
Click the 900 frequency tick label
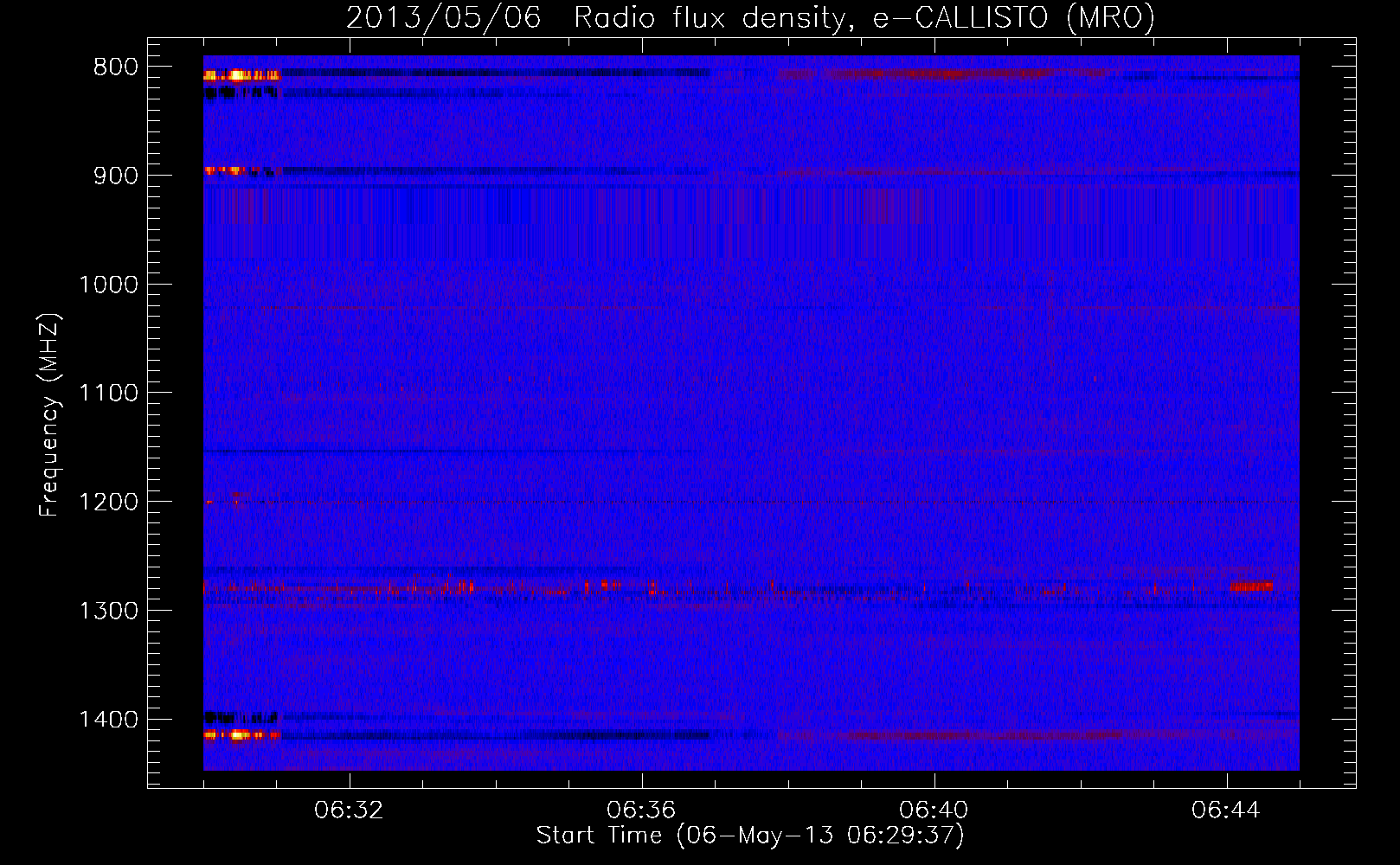pyautogui.click(x=116, y=176)
